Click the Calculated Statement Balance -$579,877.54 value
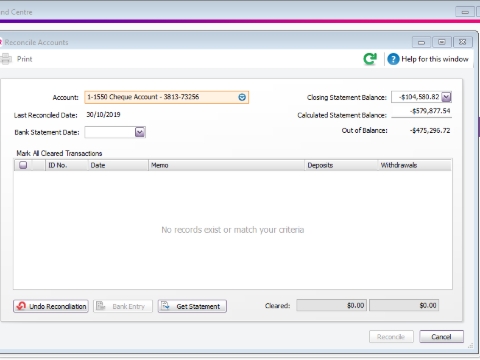The height and width of the screenshot is (360, 480). 430,111
